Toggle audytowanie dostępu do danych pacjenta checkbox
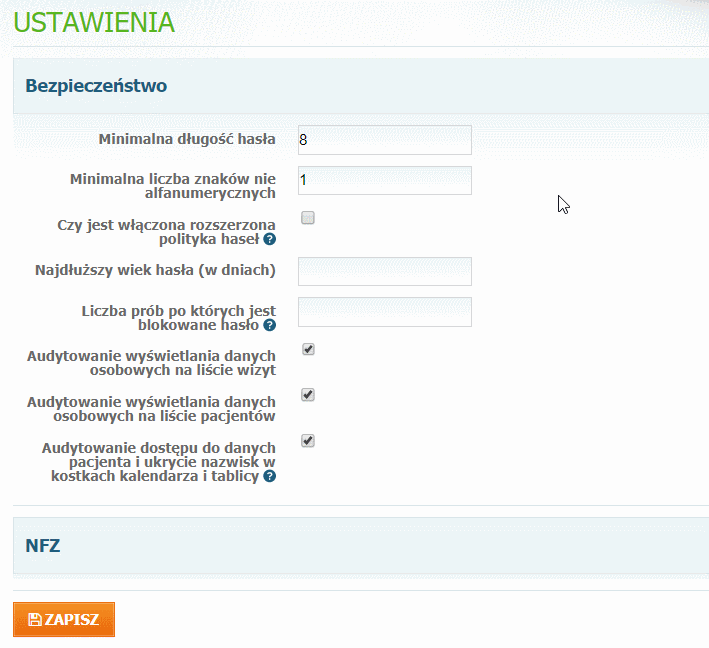Viewport: 709px width, 648px height. point(308,440)
